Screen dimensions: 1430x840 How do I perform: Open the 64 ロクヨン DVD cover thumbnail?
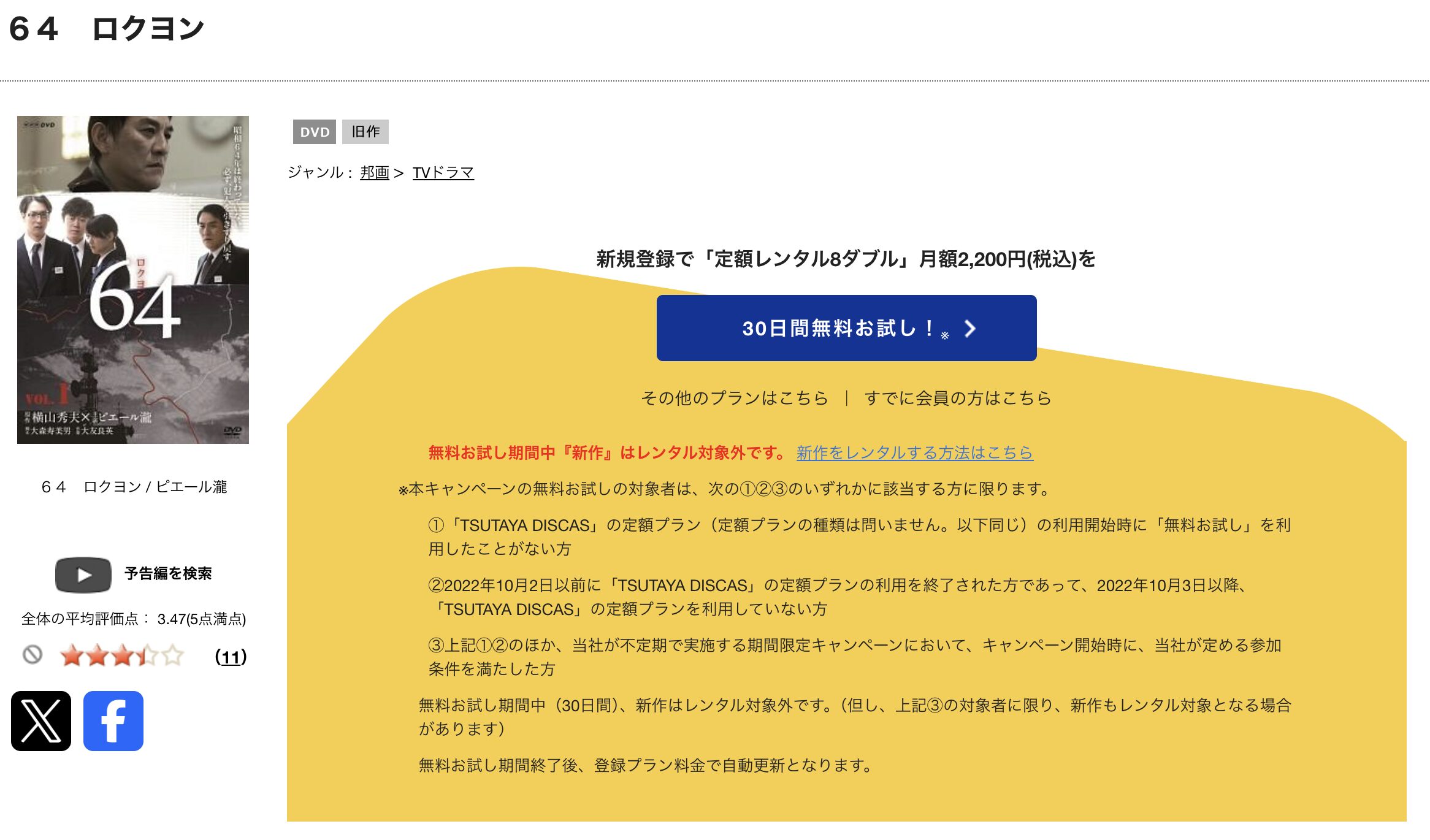133,280
